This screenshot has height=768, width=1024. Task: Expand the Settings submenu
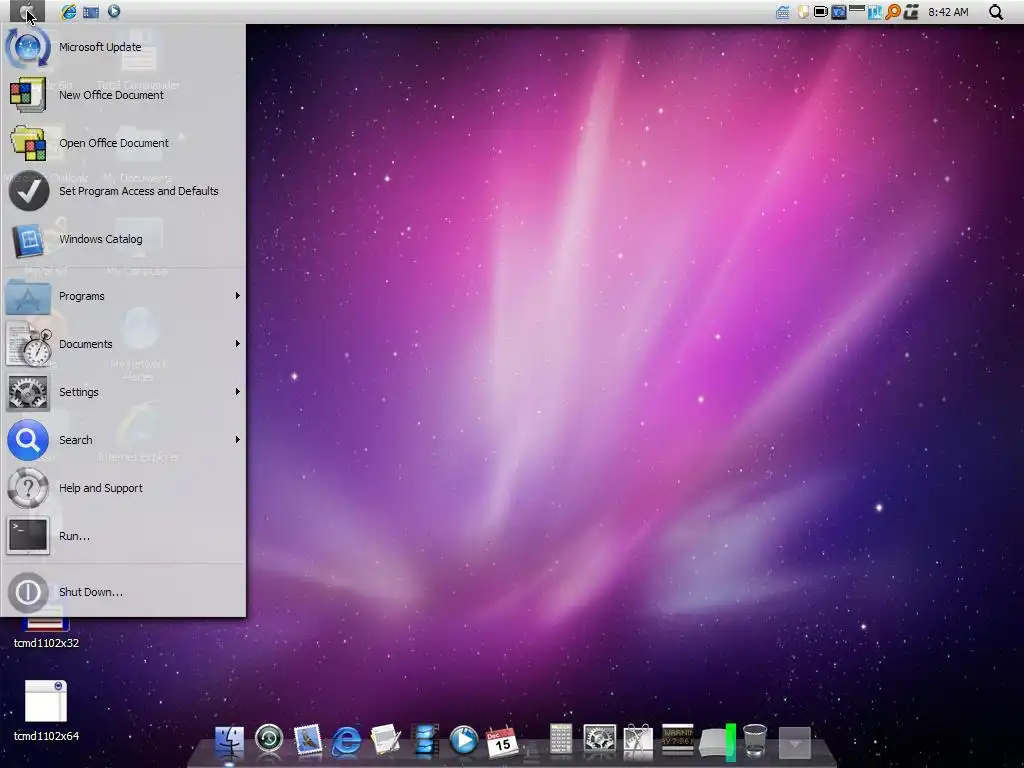point(123,392)
